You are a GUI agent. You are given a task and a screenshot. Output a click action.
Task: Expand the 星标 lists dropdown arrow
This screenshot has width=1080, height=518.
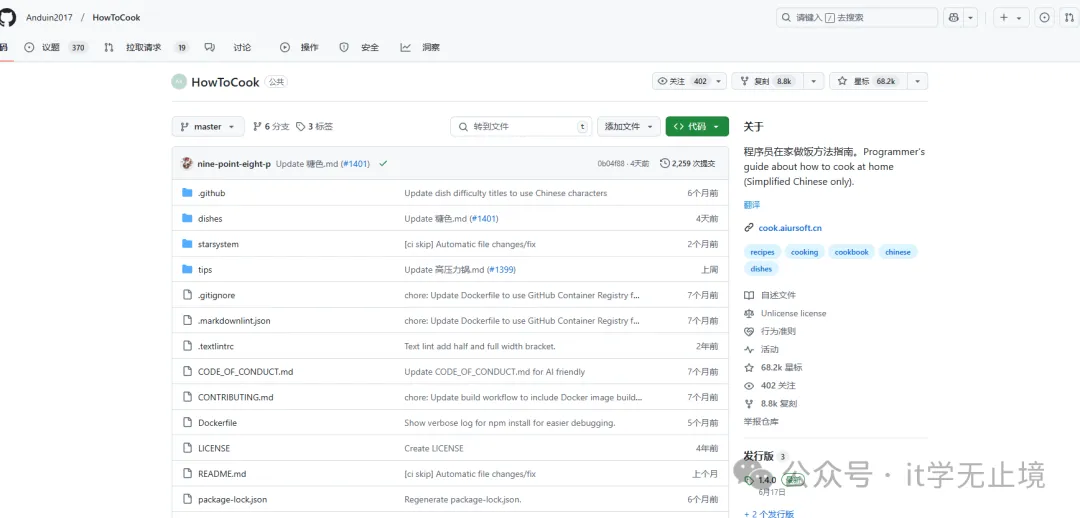click(917, 81)
